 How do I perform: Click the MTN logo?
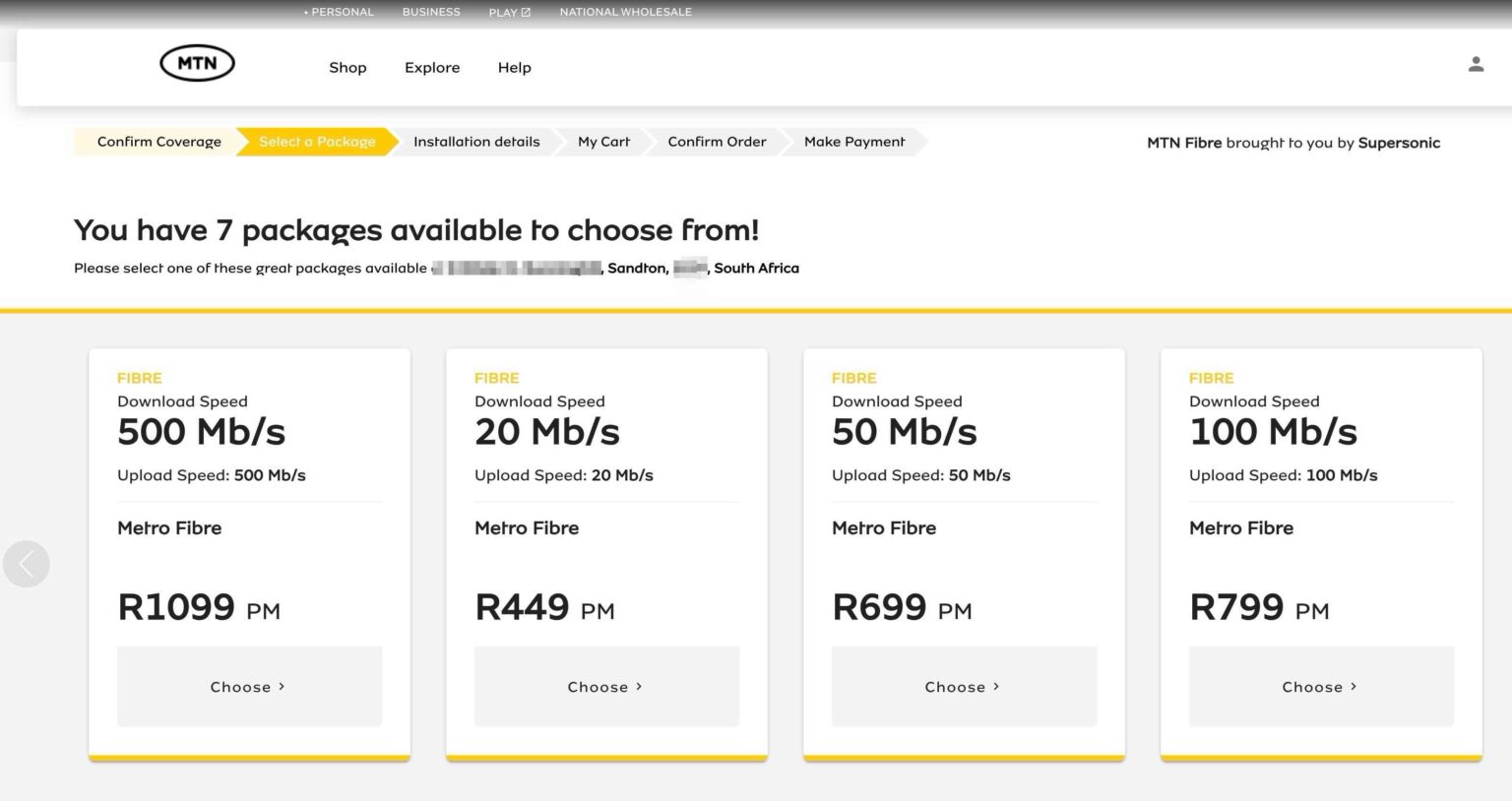pos(196,62)
